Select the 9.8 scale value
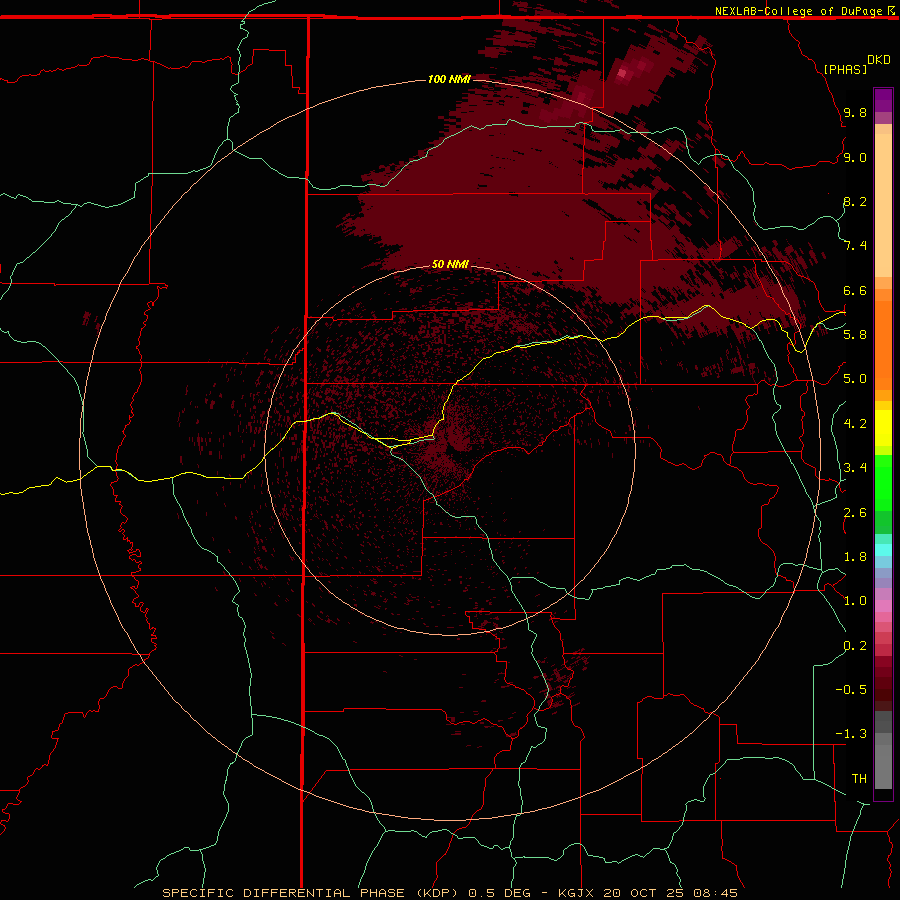Viewport: 900px width, 900px height. tap(855, 113)
